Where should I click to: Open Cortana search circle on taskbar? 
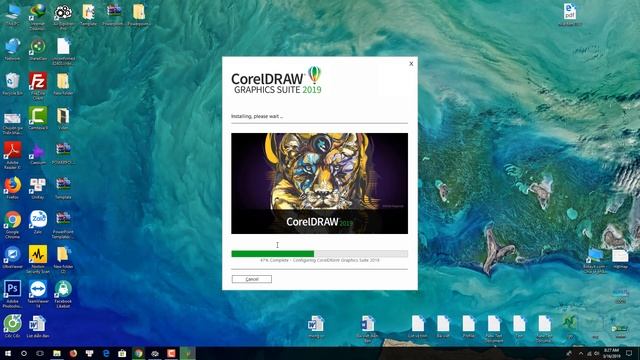click(x=24, y=353)
